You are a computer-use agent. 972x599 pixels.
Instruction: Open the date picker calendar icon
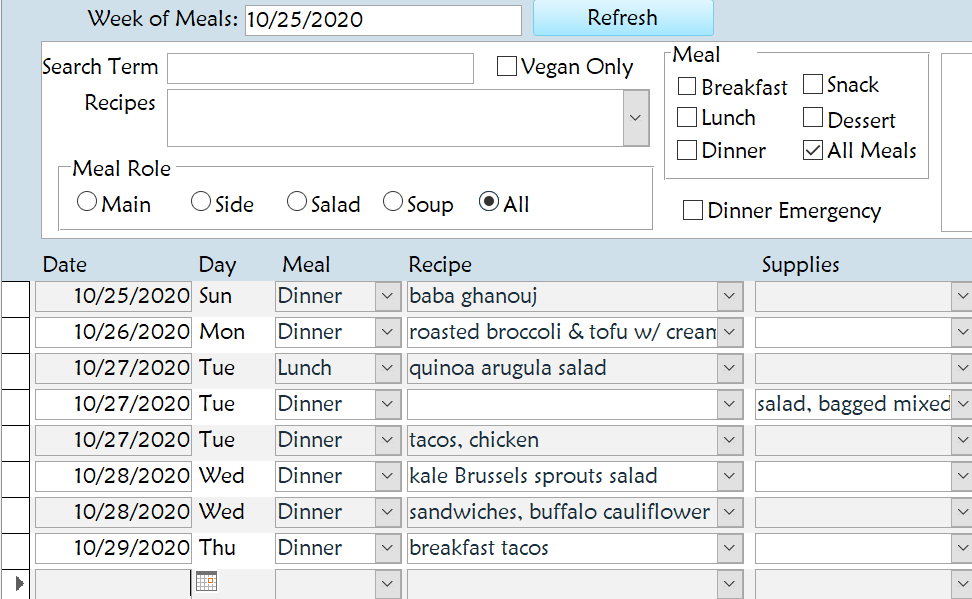tap(207, 582)
